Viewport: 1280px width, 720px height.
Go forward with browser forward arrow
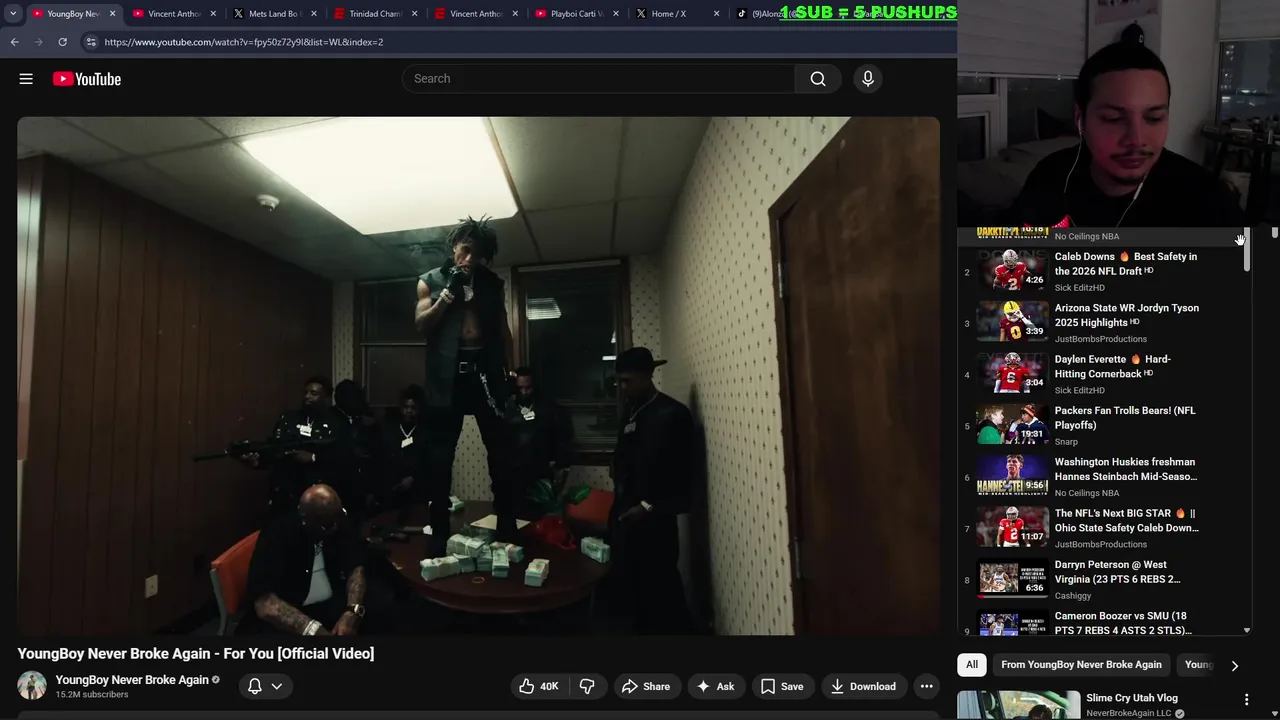38,42
